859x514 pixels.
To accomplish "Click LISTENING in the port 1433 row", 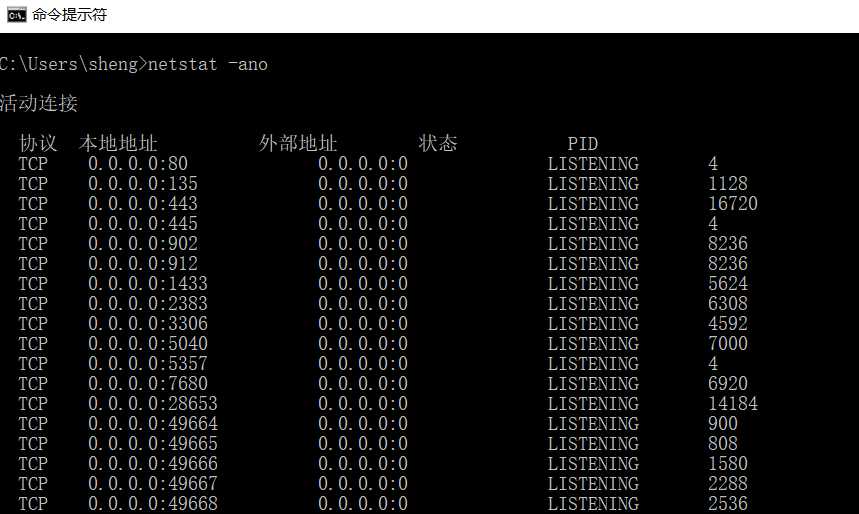I will point(593,284).
